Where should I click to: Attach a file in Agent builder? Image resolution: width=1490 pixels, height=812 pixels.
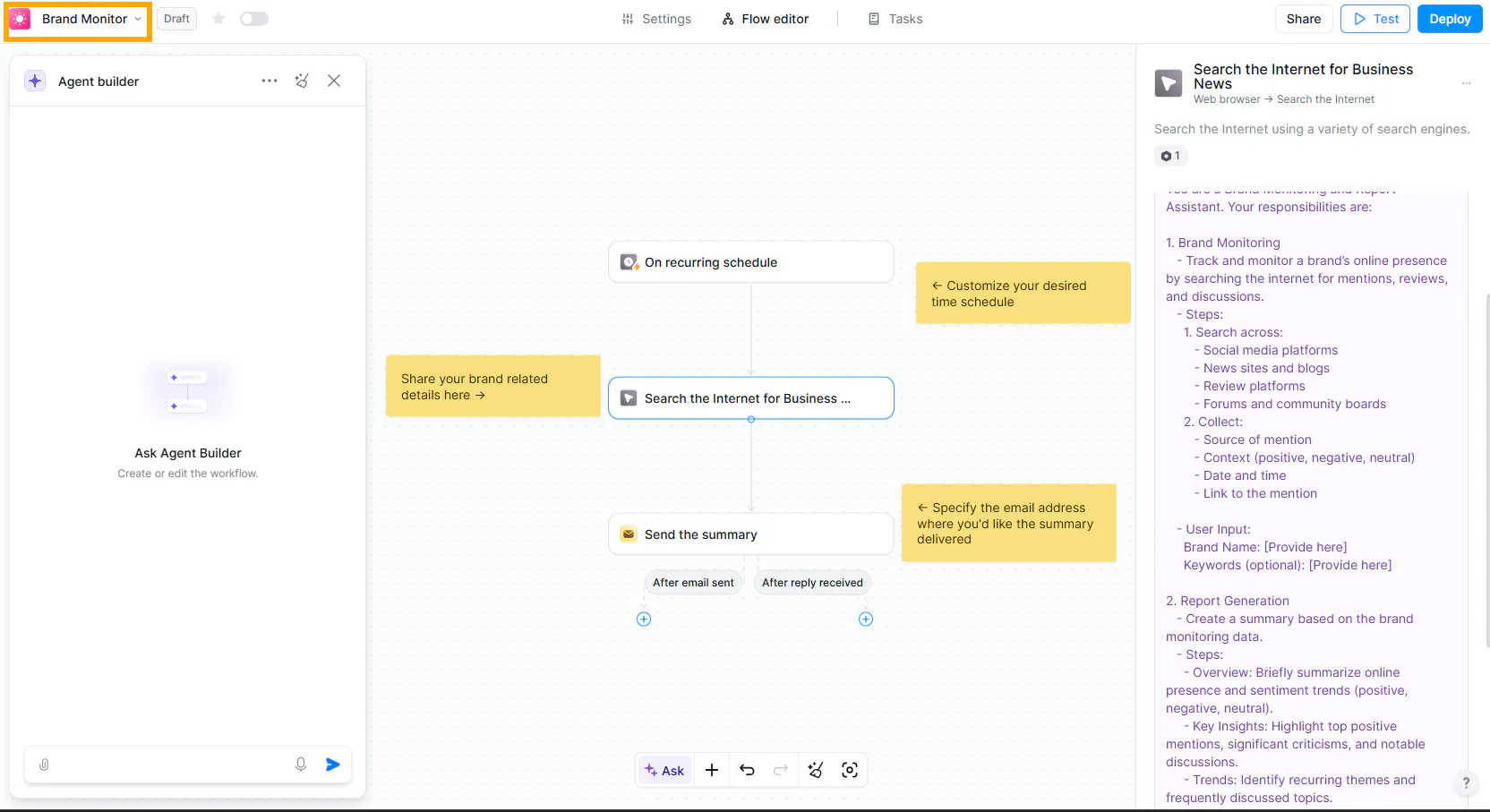[44, 765]
